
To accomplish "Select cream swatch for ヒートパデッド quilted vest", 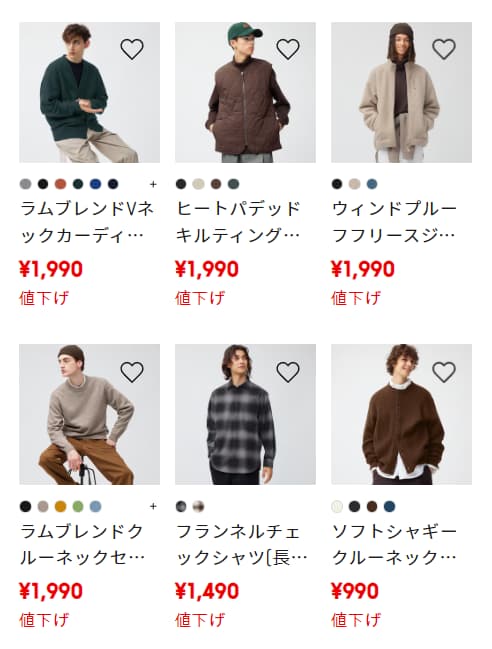I will pyautogui.click(x=199, y=184).
